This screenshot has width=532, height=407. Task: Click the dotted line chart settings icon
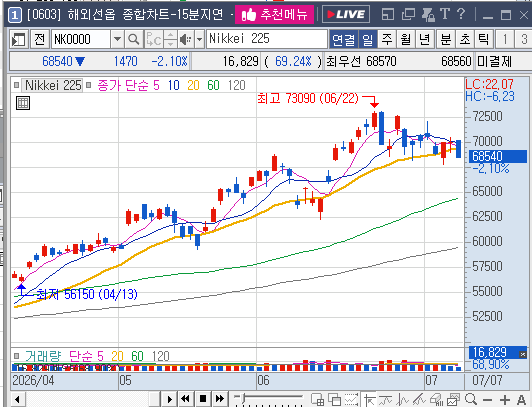352,400
